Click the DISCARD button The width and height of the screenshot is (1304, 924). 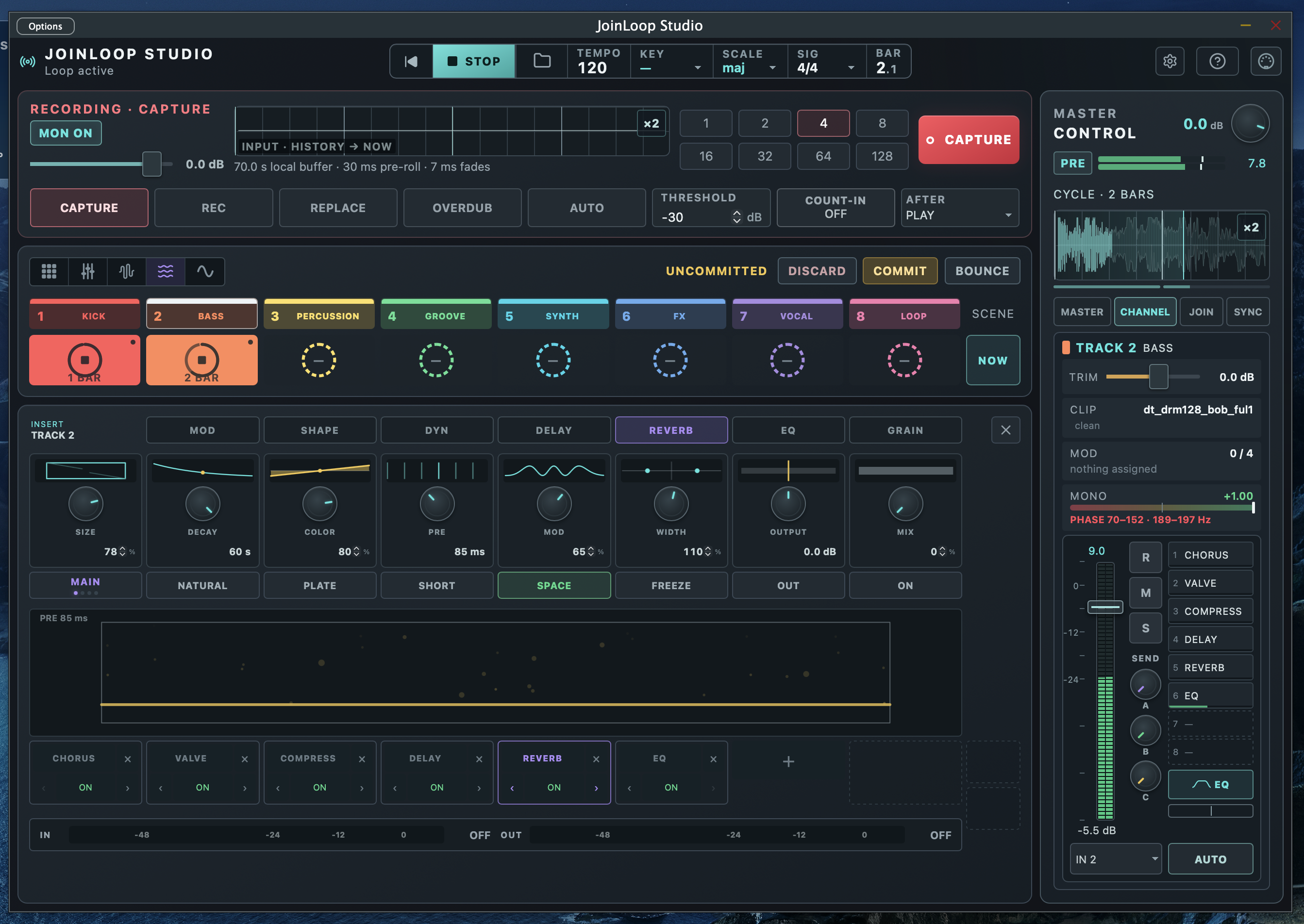(817, 271)
